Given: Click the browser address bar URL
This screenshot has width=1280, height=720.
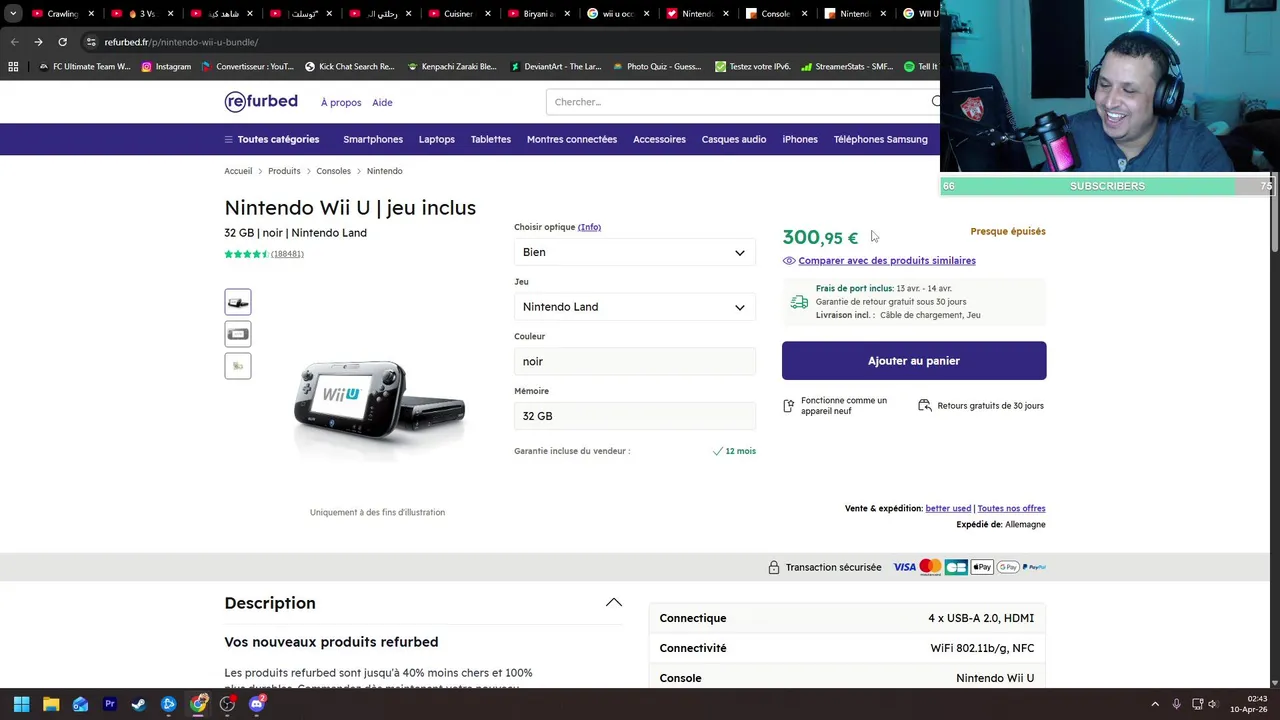Looking at the screenshot, I should coord(181,42).
